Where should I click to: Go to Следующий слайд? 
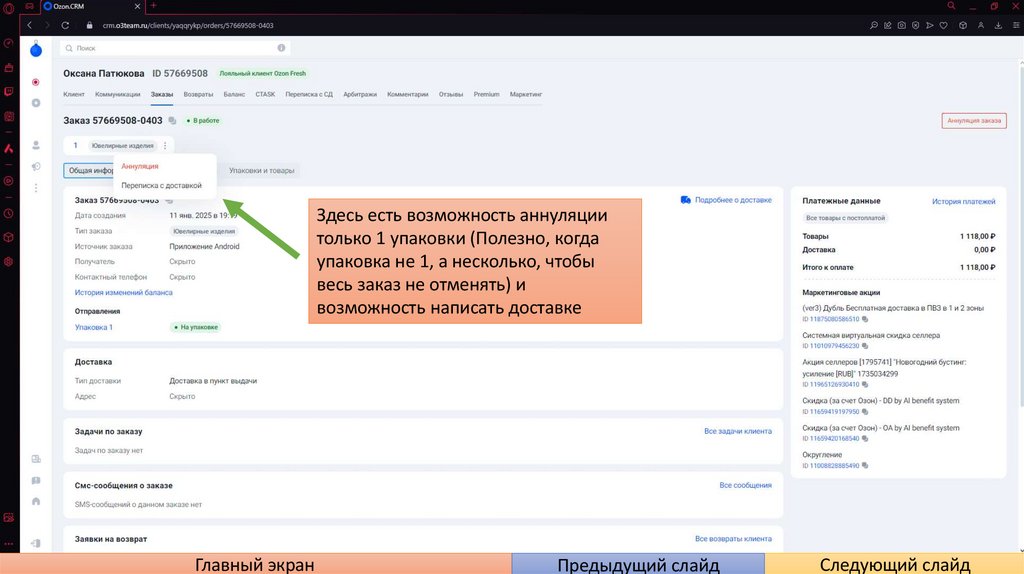click(894, 564)
